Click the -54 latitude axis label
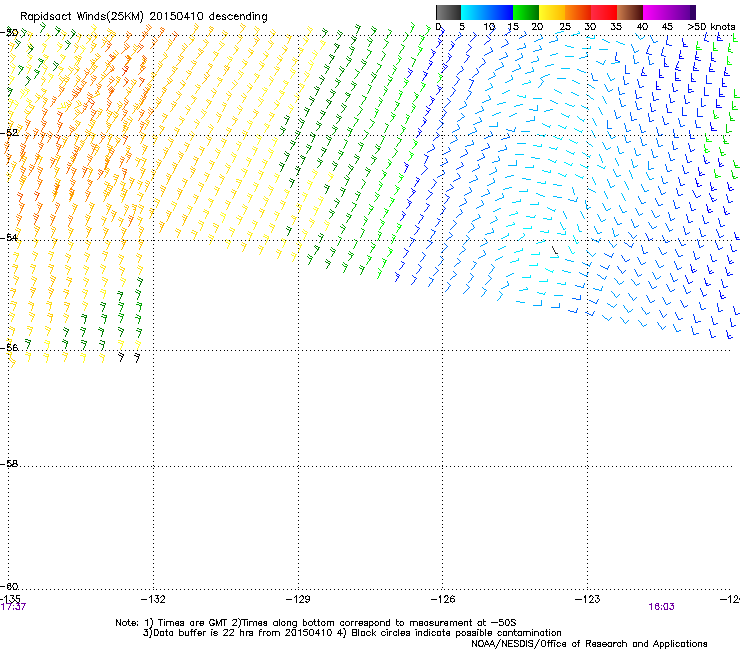The height and width of the screenshot is (650, 740). (x=9, y=237)
